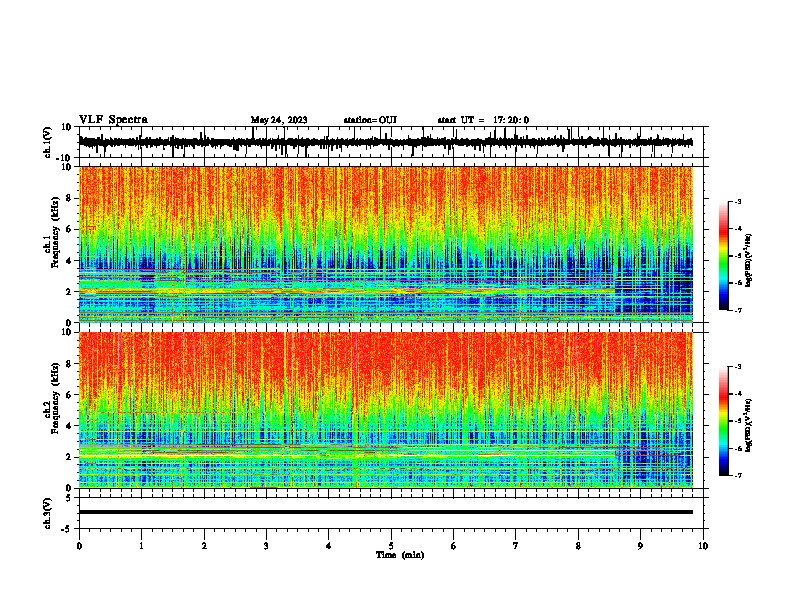Click the '10' tick at the time axis end
Viewport: 792px width, 612px height.
pyautogui.click(x=703, y=546)
